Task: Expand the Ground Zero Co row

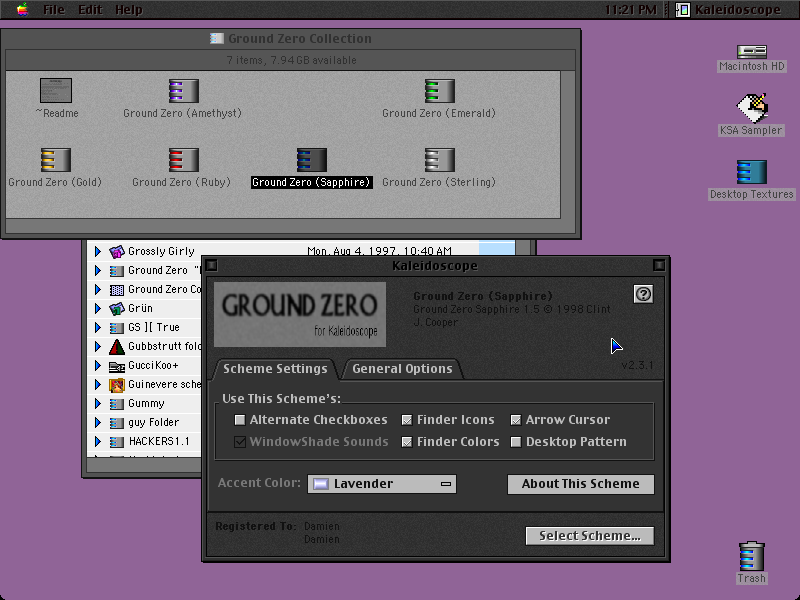Action: 97,290
